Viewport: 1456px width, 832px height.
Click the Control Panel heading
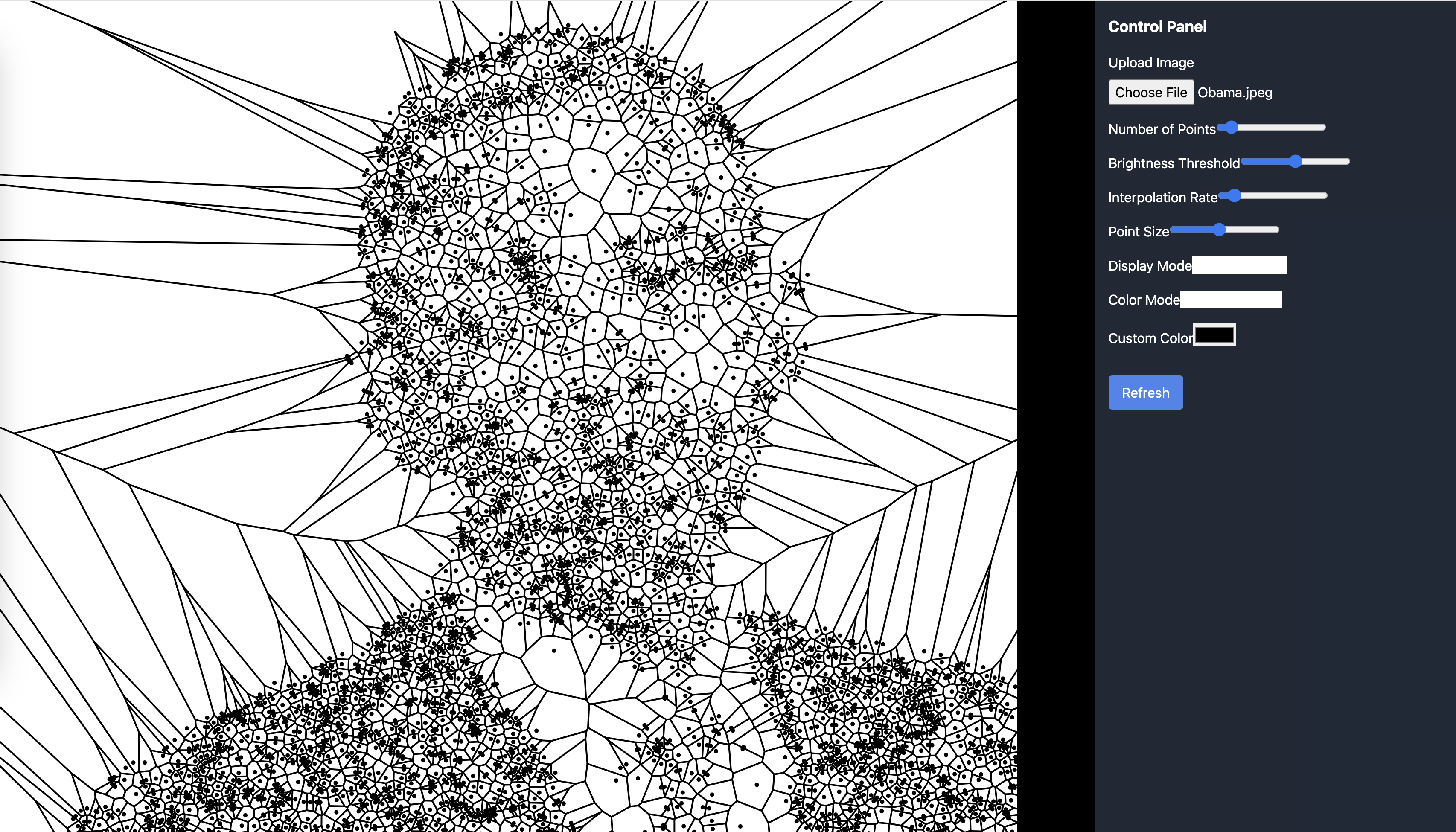(1157, 27)
